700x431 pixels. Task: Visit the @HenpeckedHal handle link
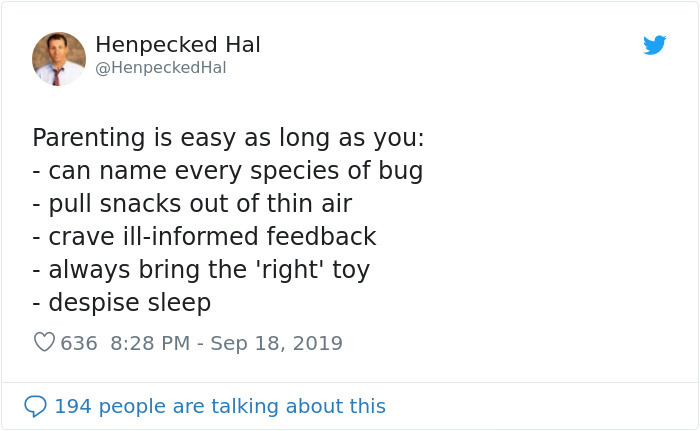point(160,68)
